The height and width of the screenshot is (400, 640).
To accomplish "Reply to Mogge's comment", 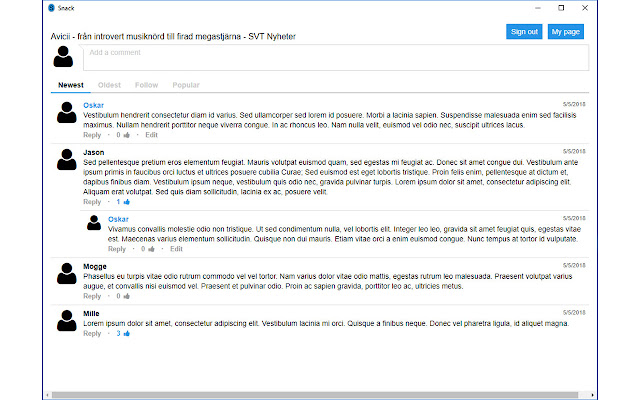I will pos(92,296).
